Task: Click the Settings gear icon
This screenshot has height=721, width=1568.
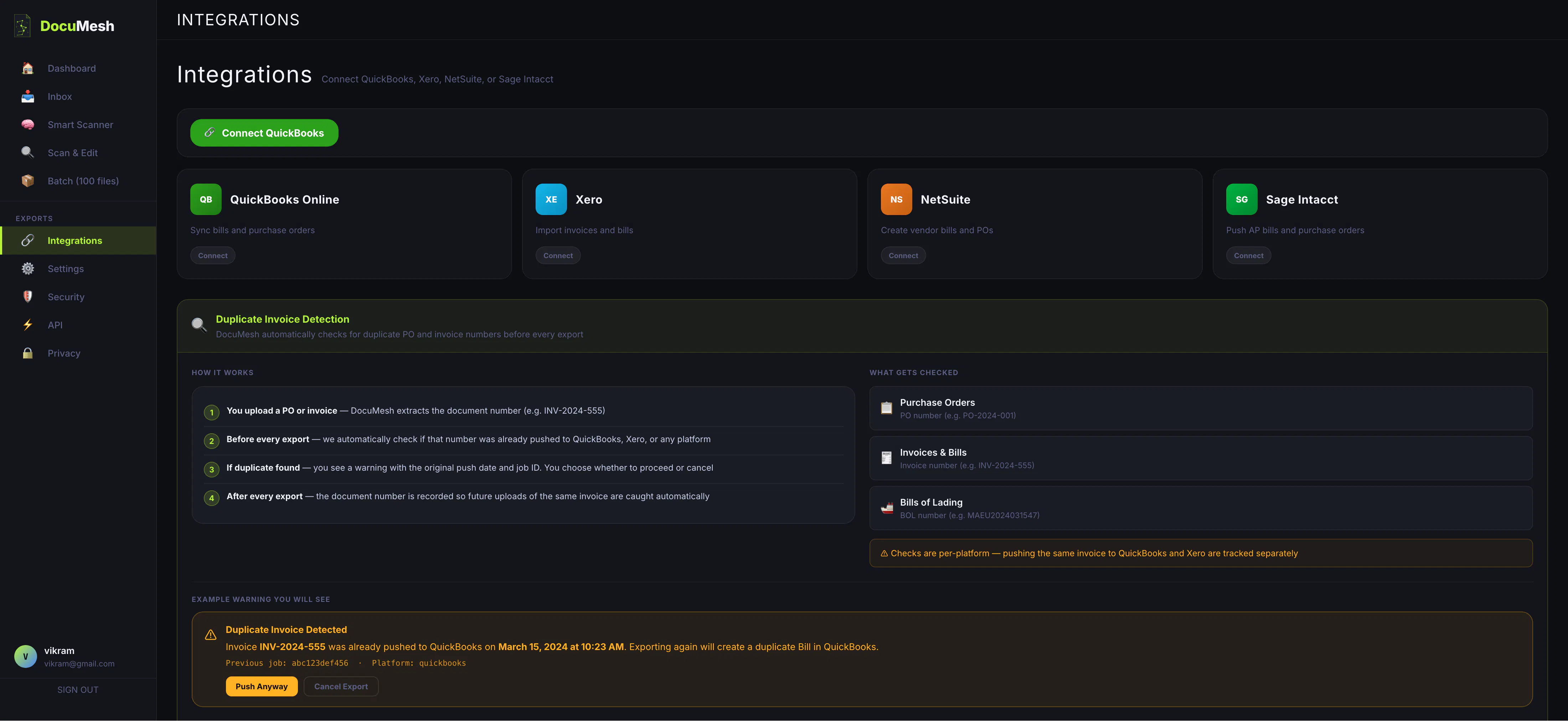Action: 27,269
